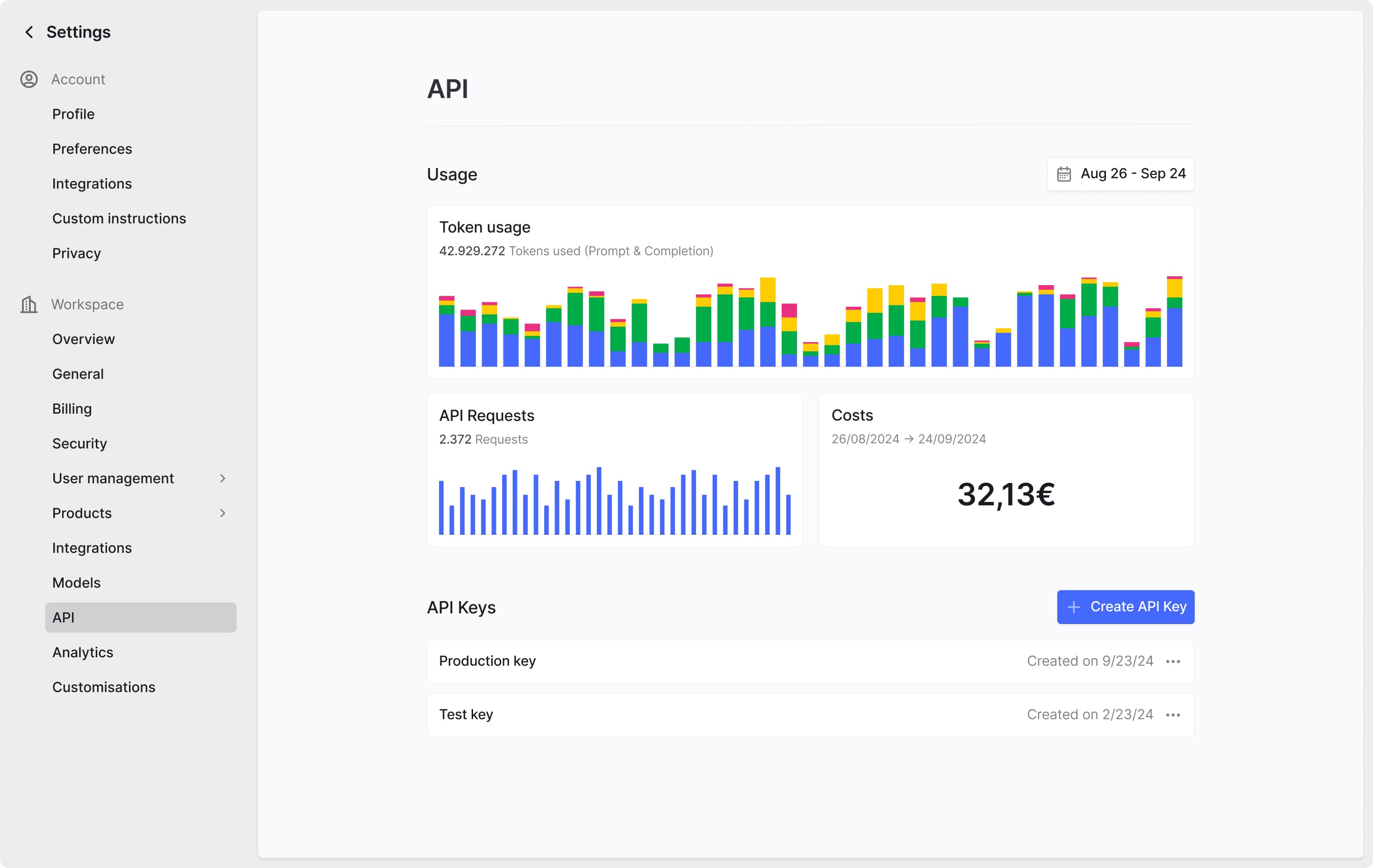This screenshot has height=868, width=1373.
Task: Expand the Products section
Action: coord(223,513)
